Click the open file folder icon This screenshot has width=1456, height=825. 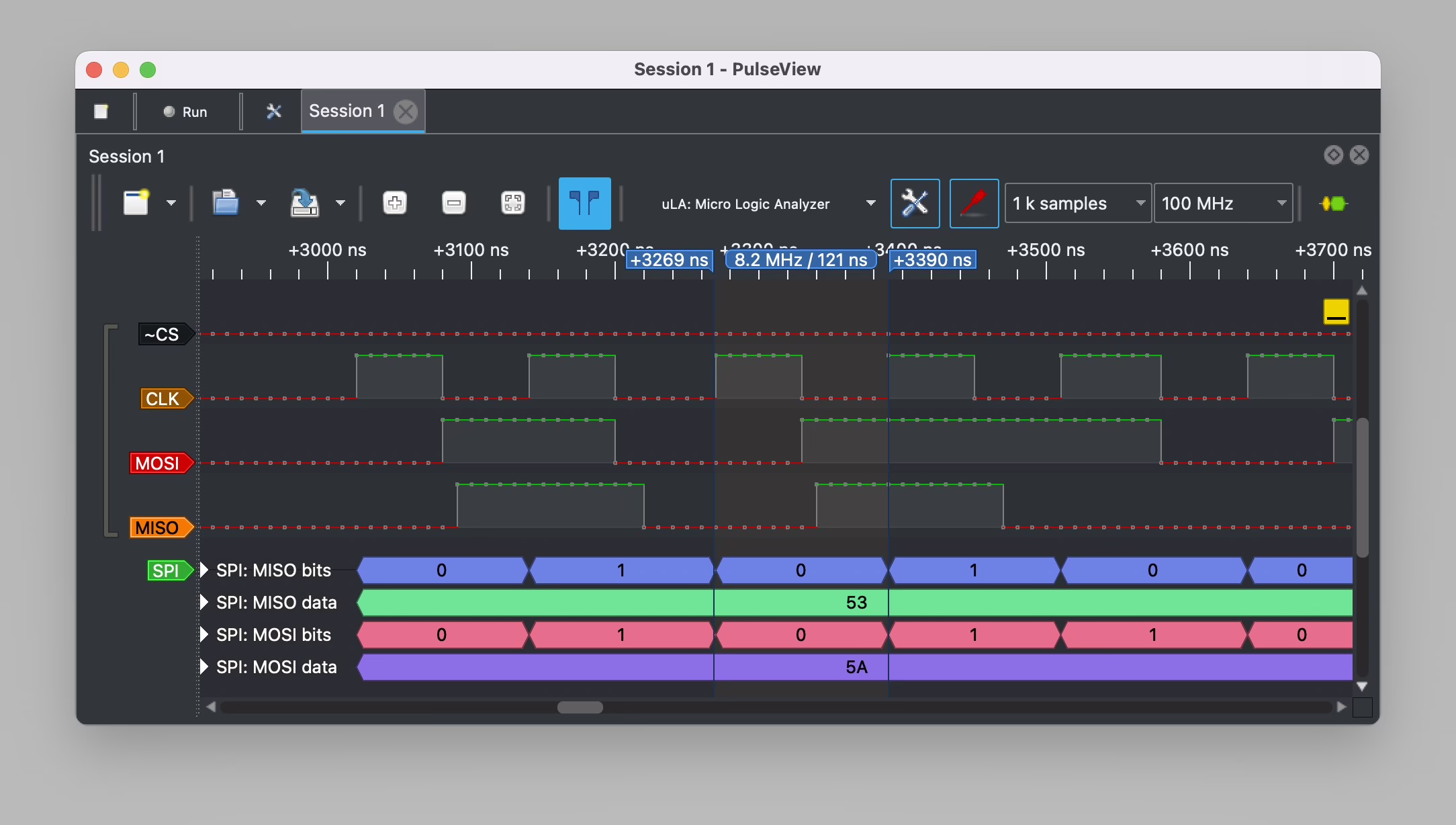click(226, 203)
